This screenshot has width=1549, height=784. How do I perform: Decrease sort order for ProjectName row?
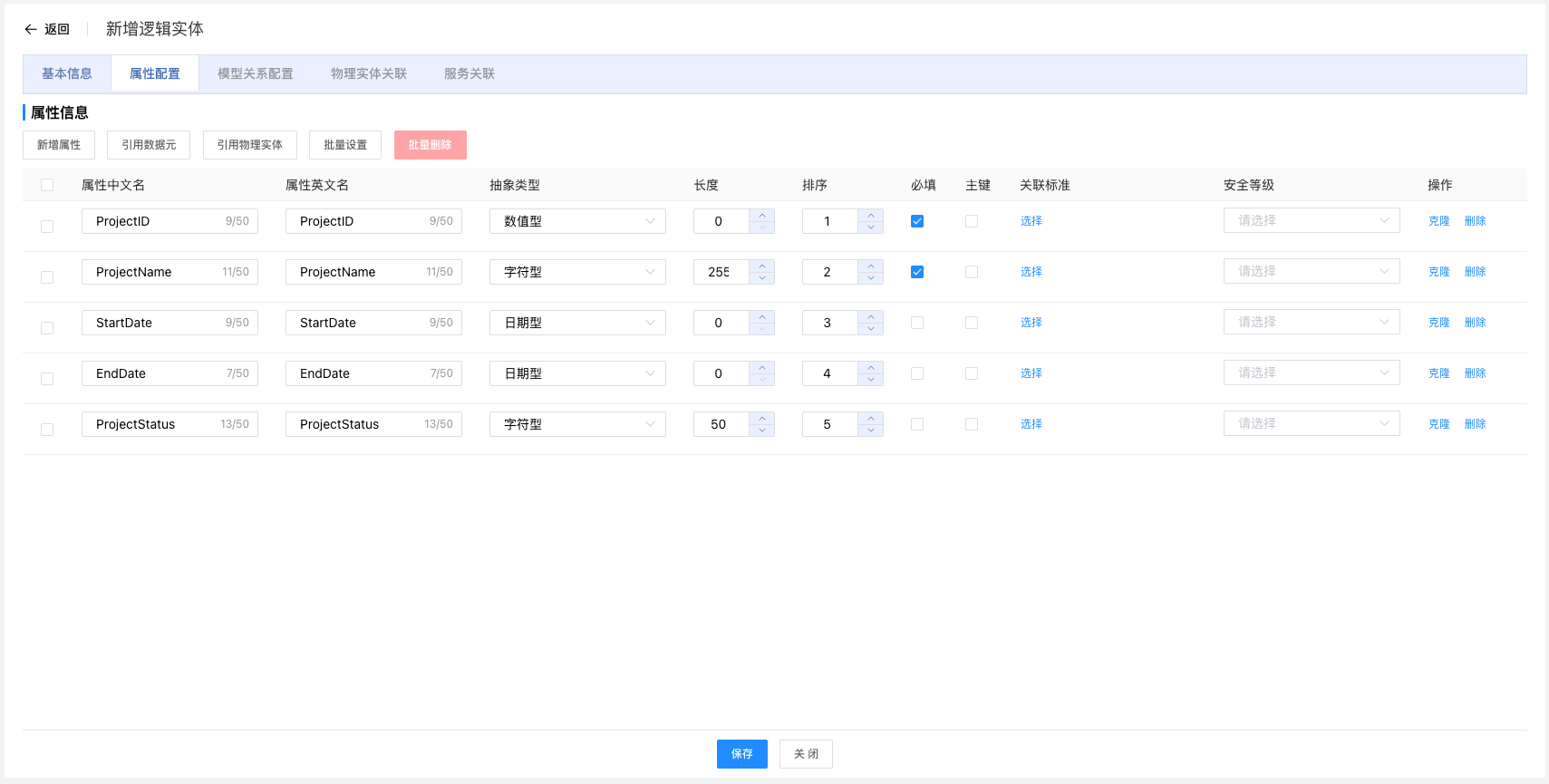870,278
